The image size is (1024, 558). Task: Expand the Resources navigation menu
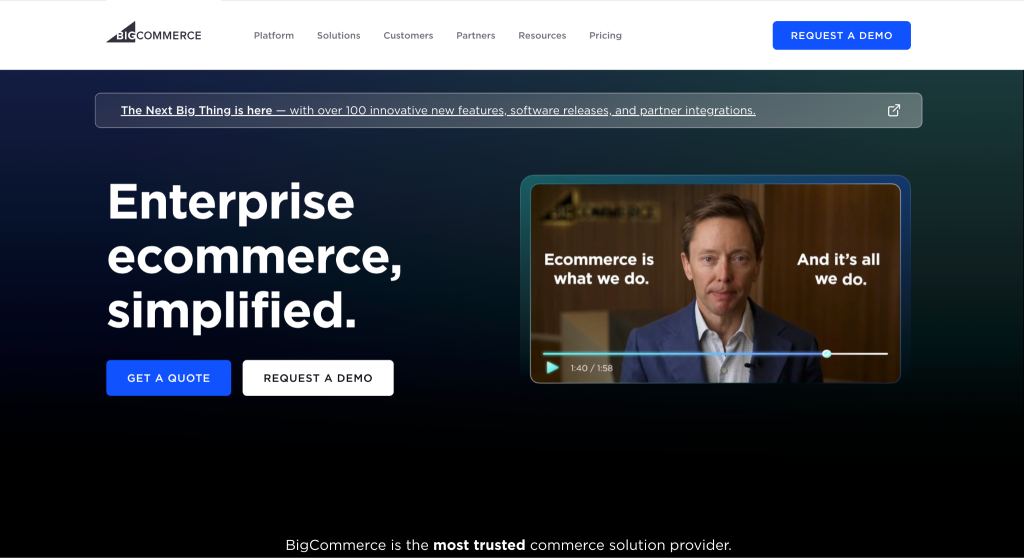(x=542, y=35)
